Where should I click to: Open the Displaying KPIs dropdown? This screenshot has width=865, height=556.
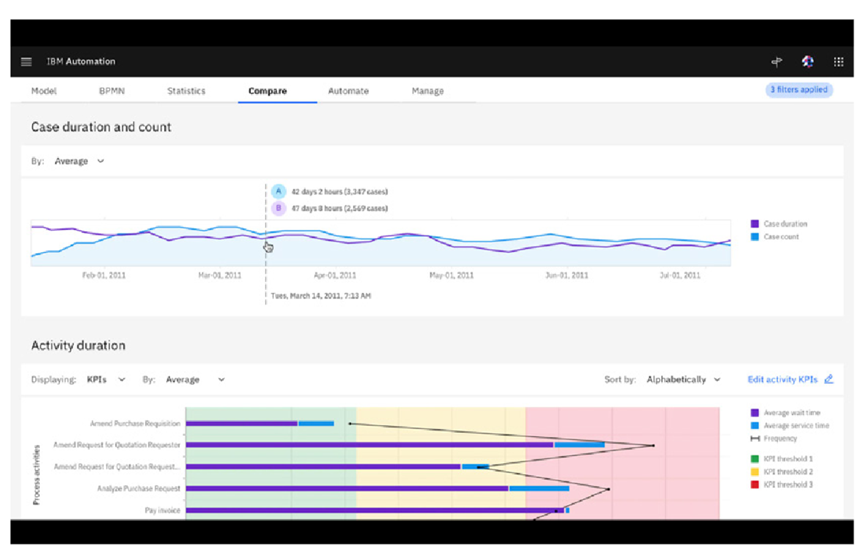[106, 379]
